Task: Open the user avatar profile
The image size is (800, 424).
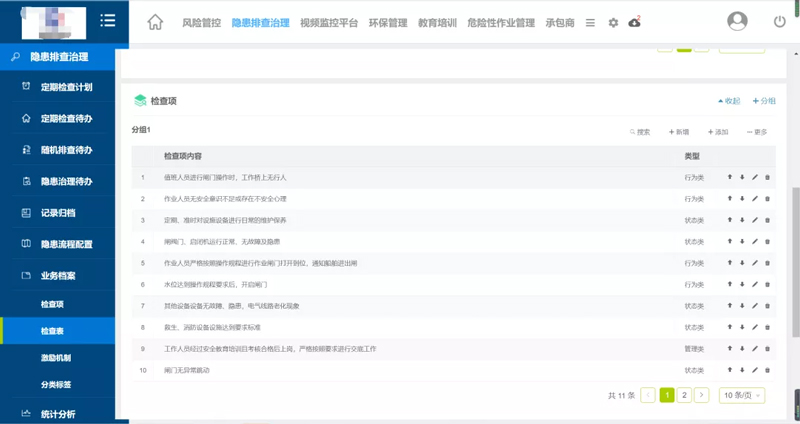Action: click(738, 21)
